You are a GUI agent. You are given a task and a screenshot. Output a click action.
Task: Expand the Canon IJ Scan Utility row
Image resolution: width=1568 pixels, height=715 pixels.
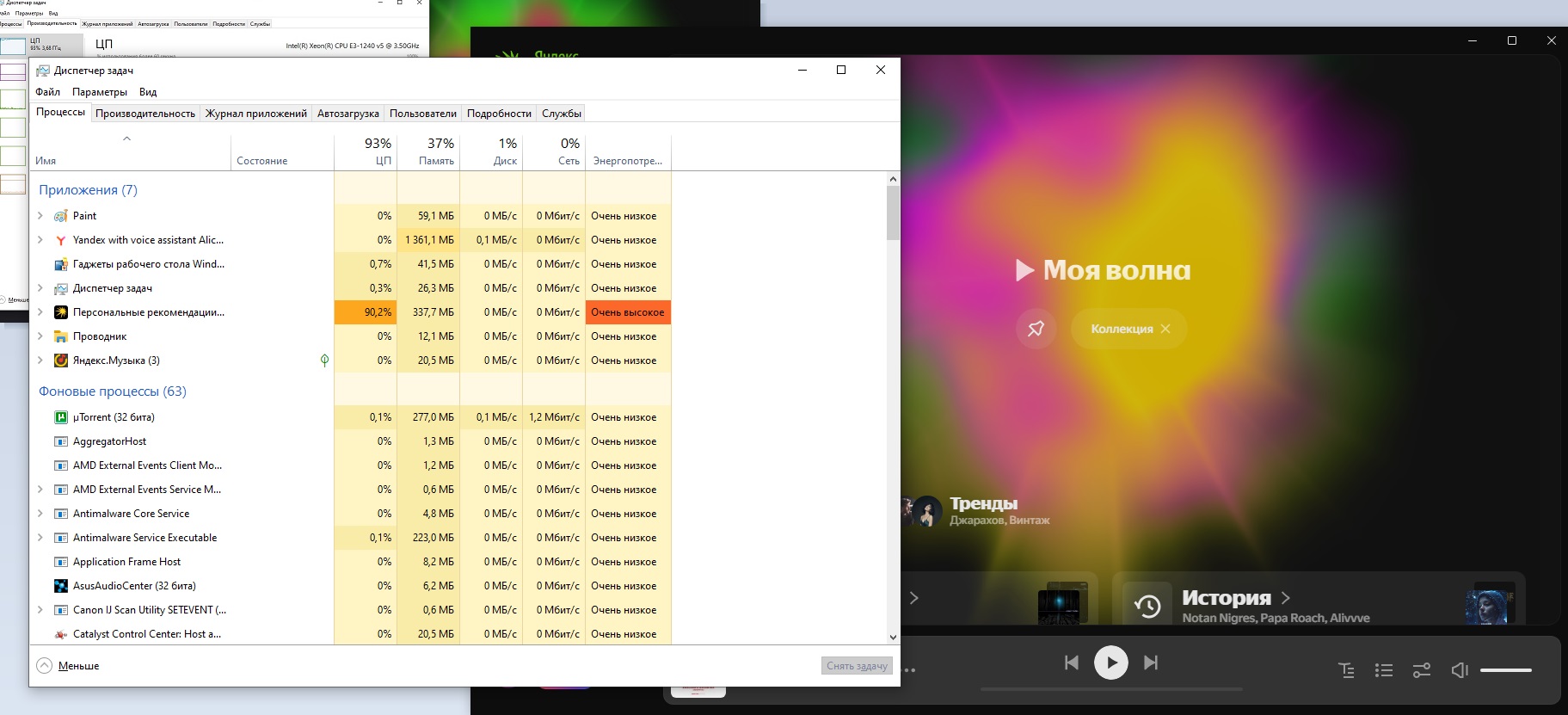[x=40, y=610]
